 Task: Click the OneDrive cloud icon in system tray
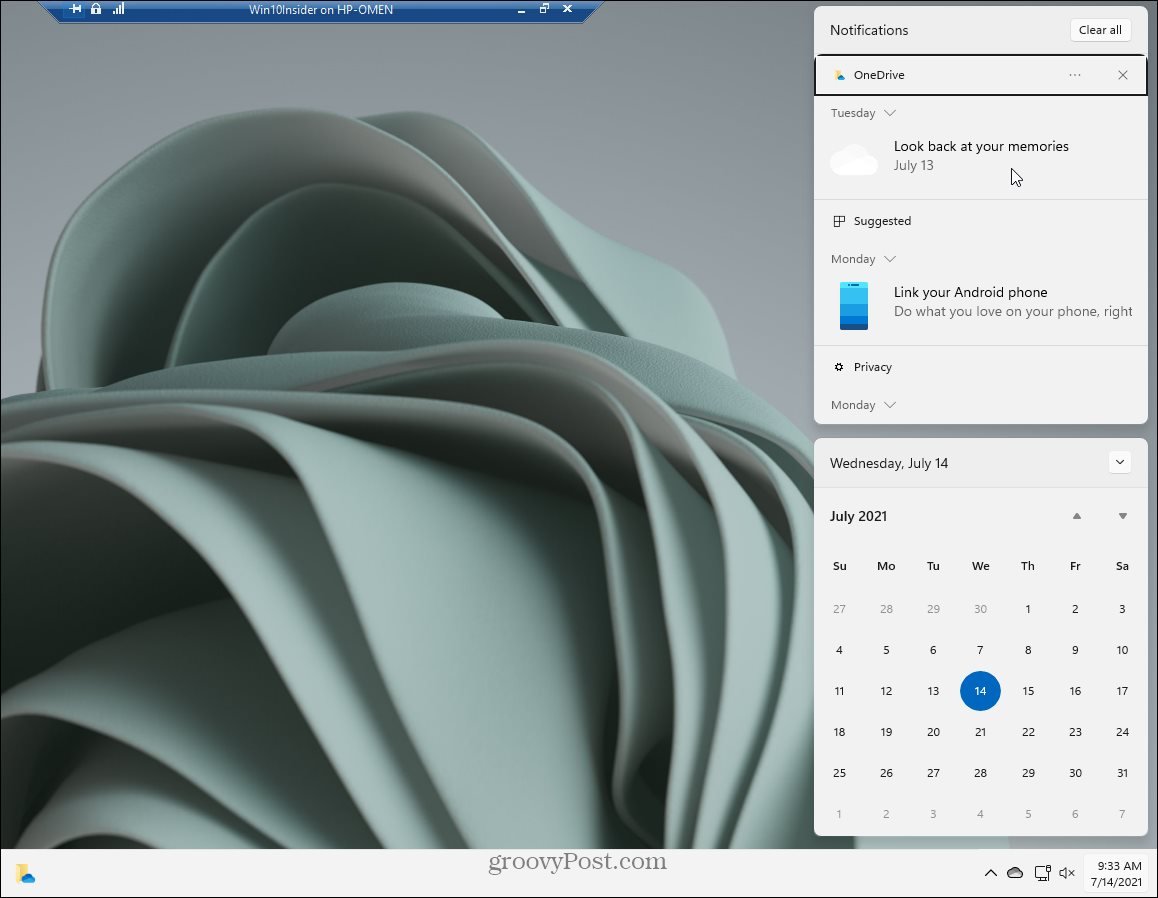(x=1015, y=873)
